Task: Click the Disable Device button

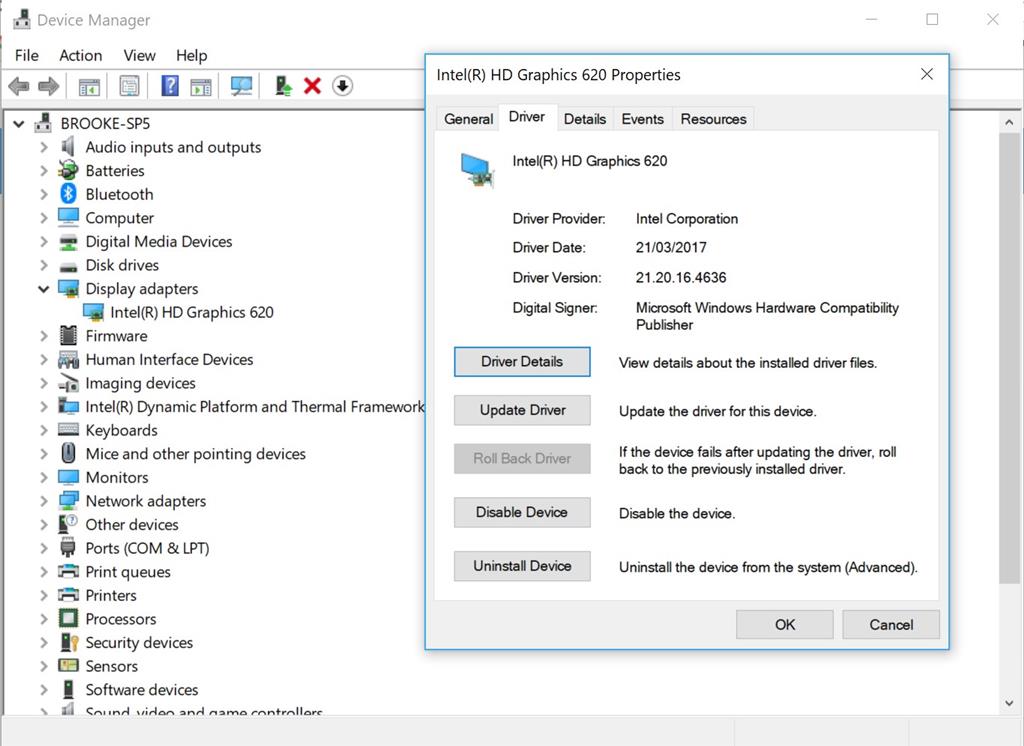Action: [x=522, y=512]
